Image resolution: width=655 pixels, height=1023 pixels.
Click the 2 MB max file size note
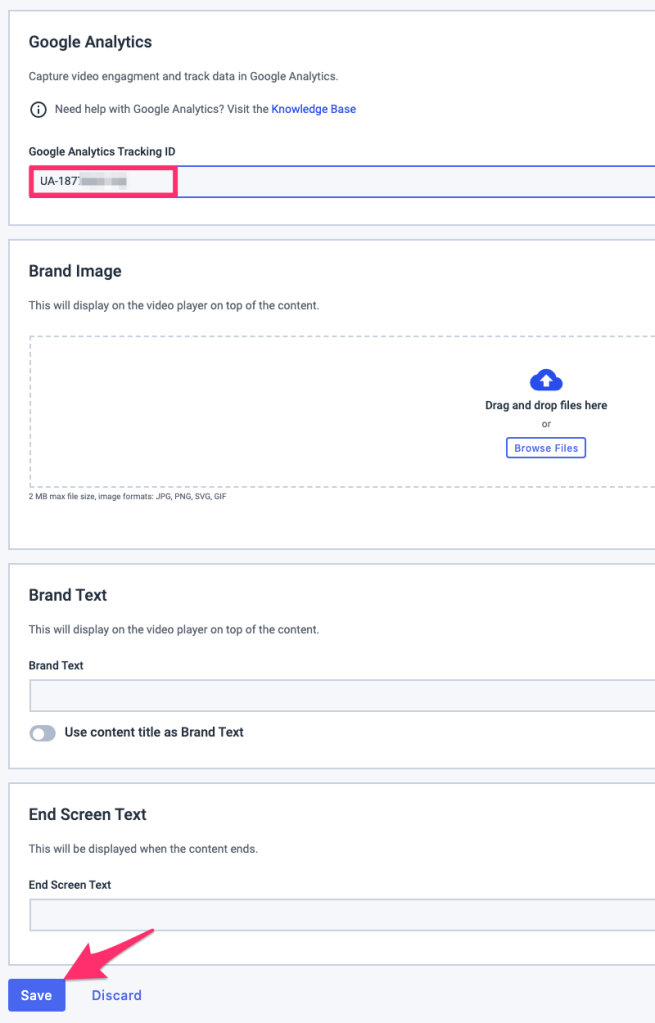point(128,496)
